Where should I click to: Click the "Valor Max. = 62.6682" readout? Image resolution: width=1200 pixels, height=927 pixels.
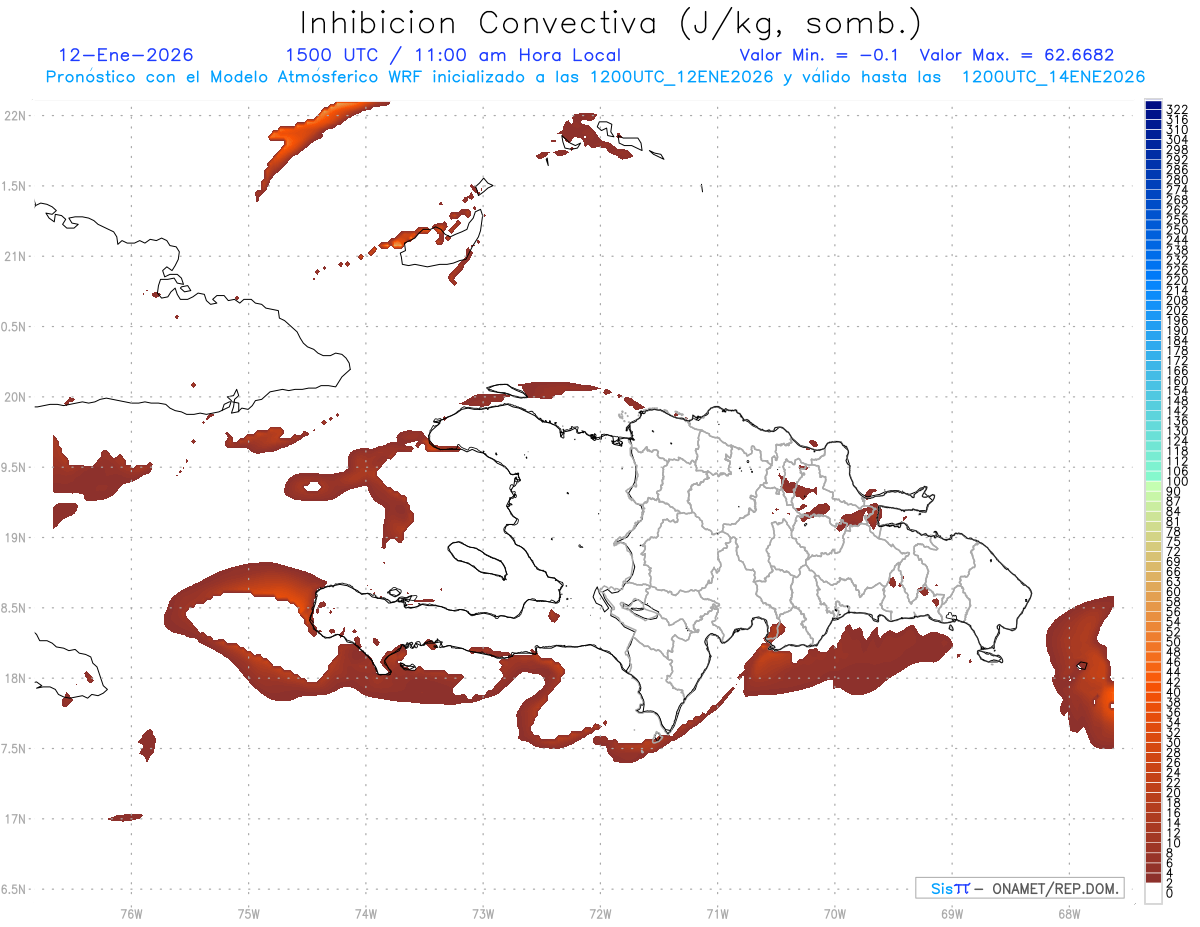(1017, 55)
